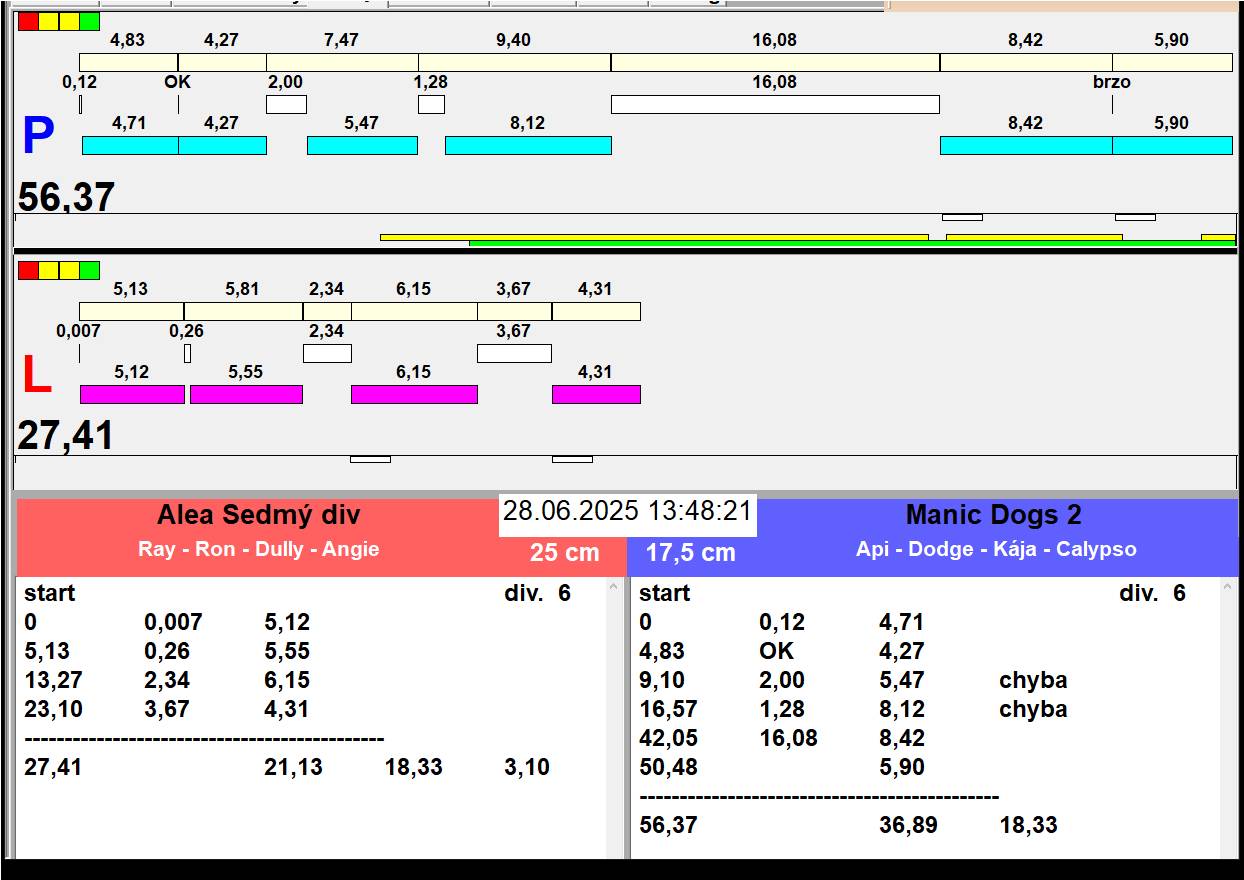
Task: Click the green start light in lane L
Action: click(90, 270)
